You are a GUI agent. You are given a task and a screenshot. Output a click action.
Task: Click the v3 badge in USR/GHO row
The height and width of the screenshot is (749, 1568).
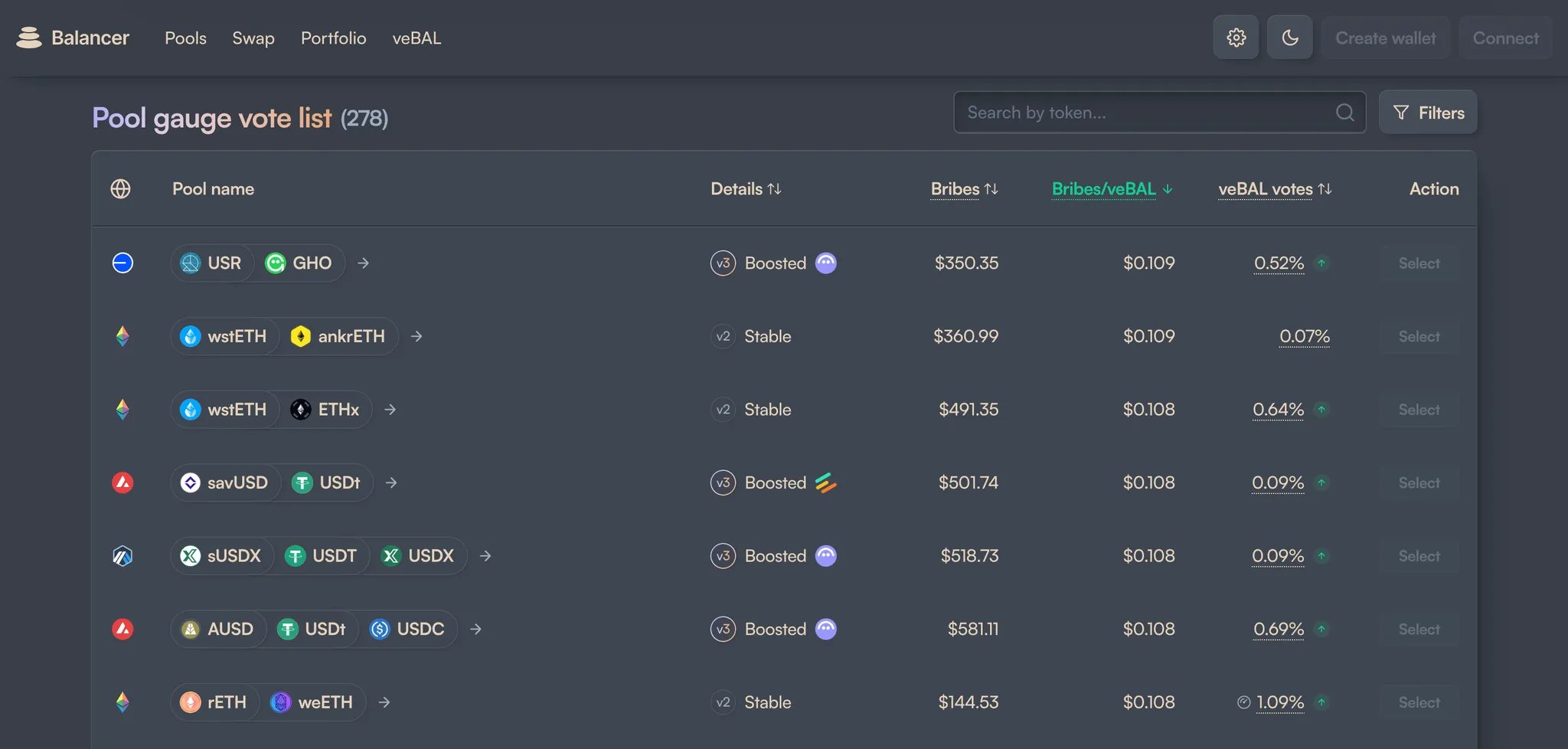click(x=723, y=263)
